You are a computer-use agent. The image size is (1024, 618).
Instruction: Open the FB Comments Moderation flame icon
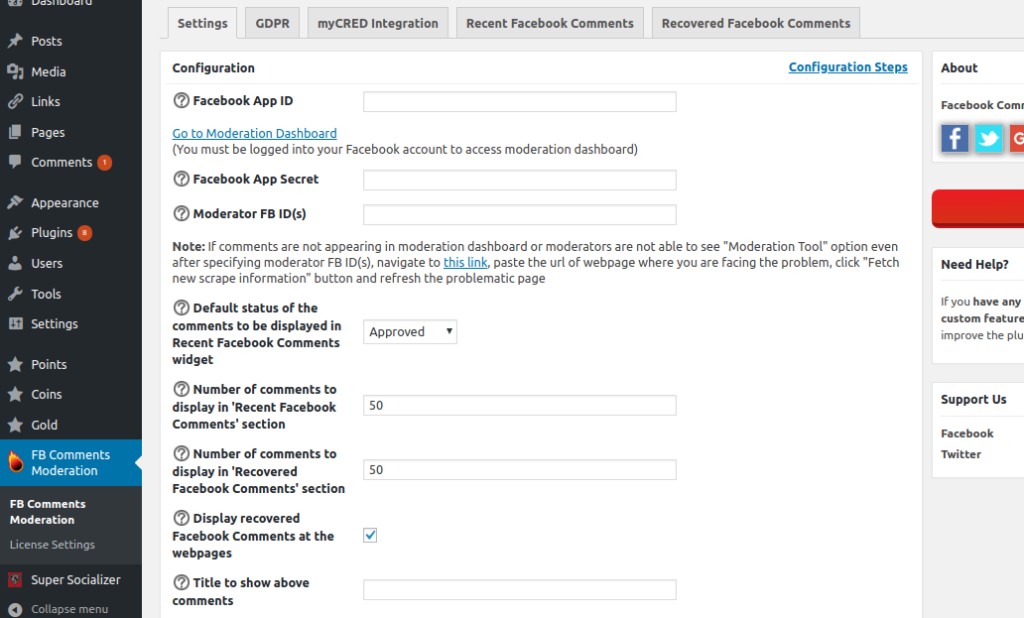14,462
